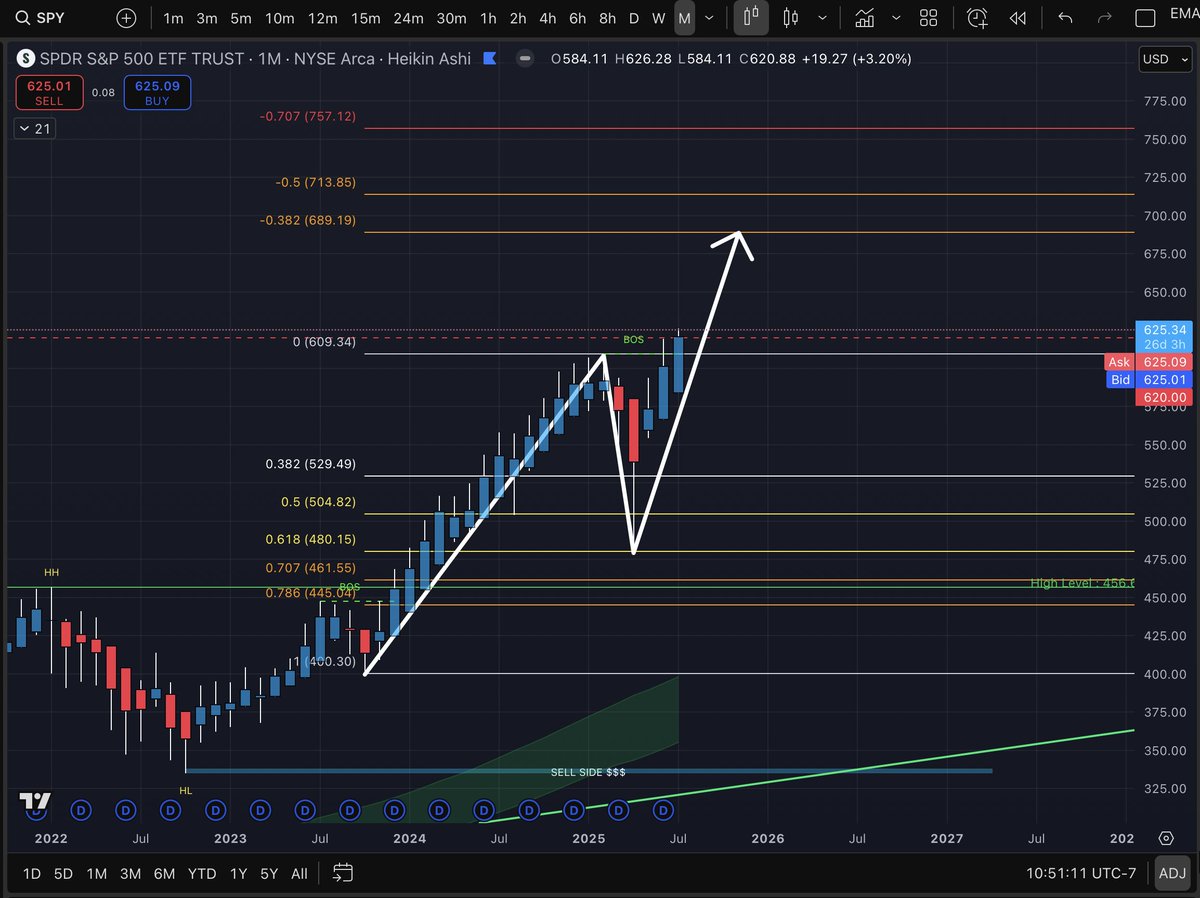Click the bar style icon beside candles
The image size is (1200, 898).
pyautogui.click(x=791, y=18)
